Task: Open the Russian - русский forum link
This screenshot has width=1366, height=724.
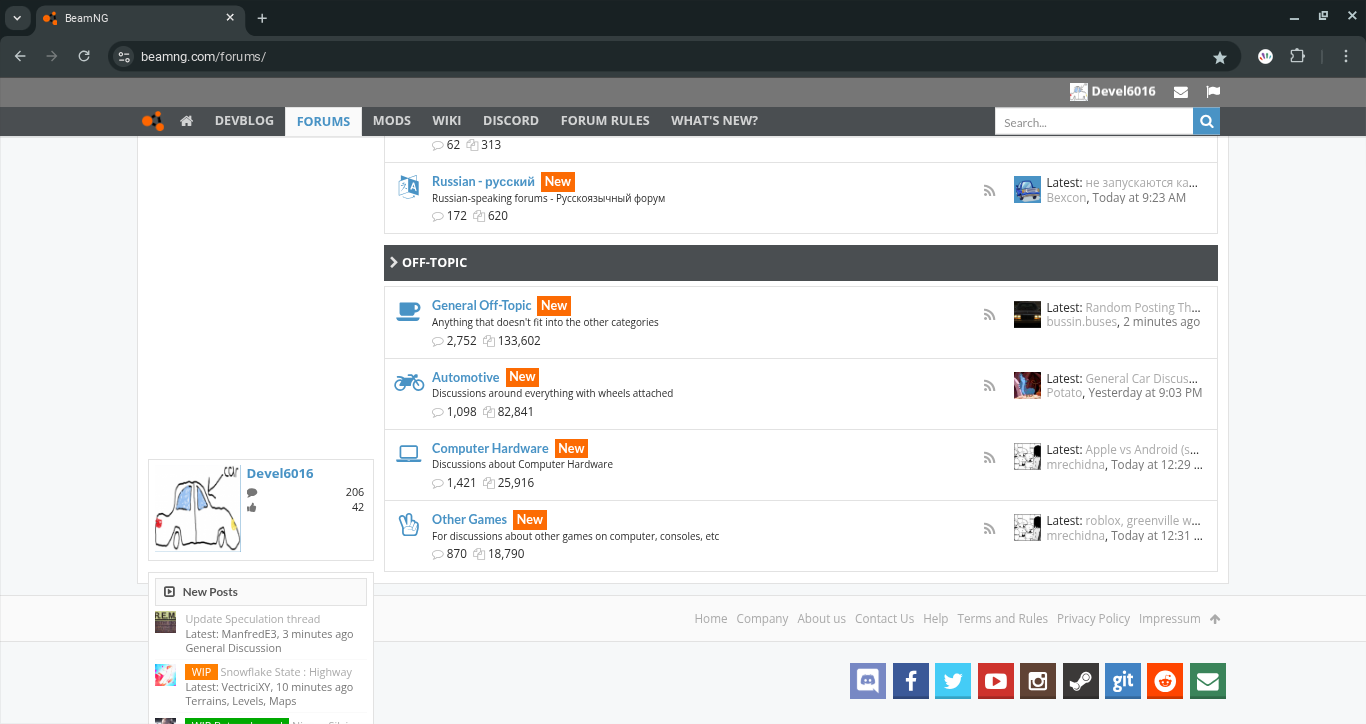Action: click(483, 181)
